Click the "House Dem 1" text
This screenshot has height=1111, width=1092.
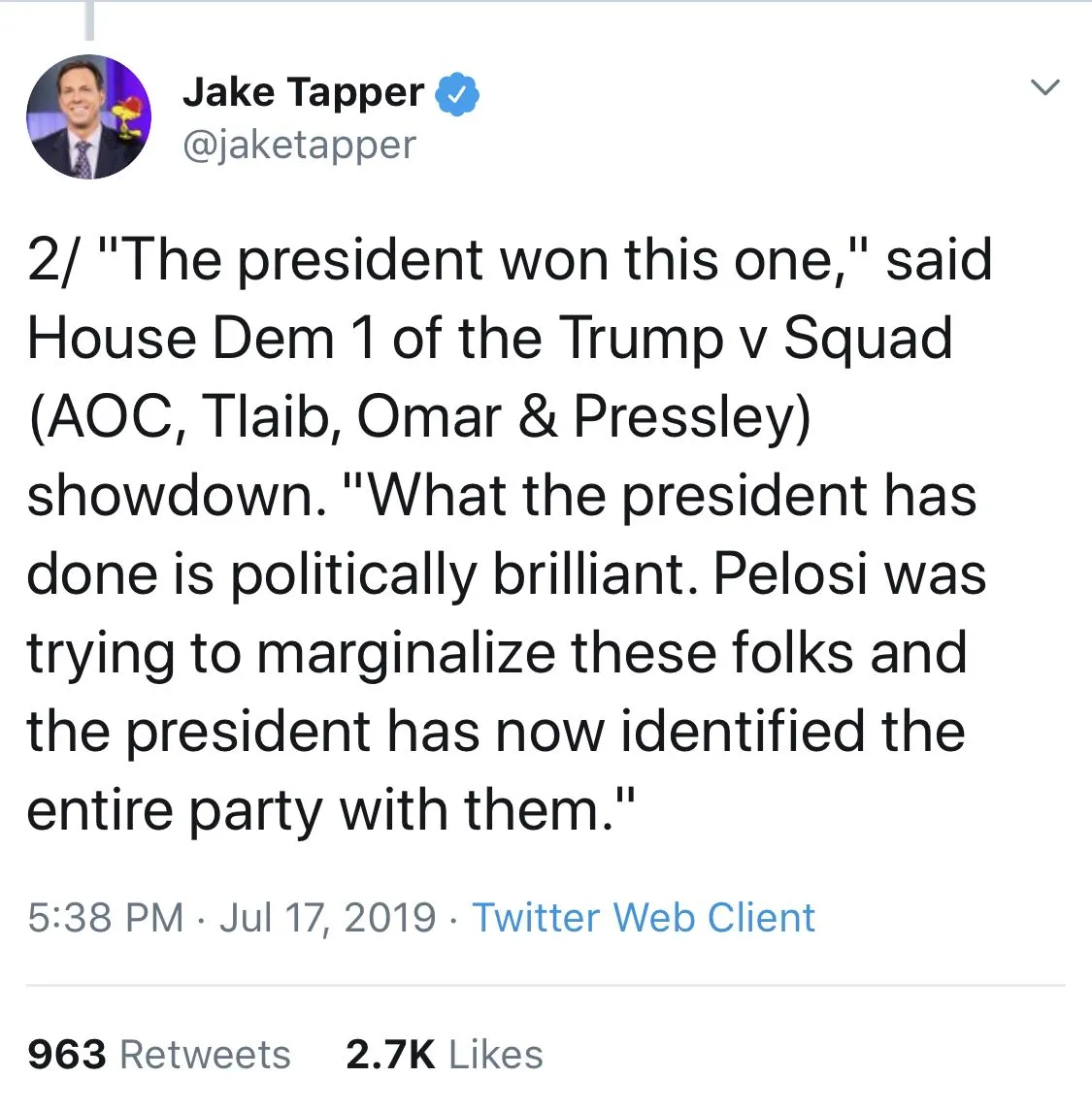pos(201,339)
